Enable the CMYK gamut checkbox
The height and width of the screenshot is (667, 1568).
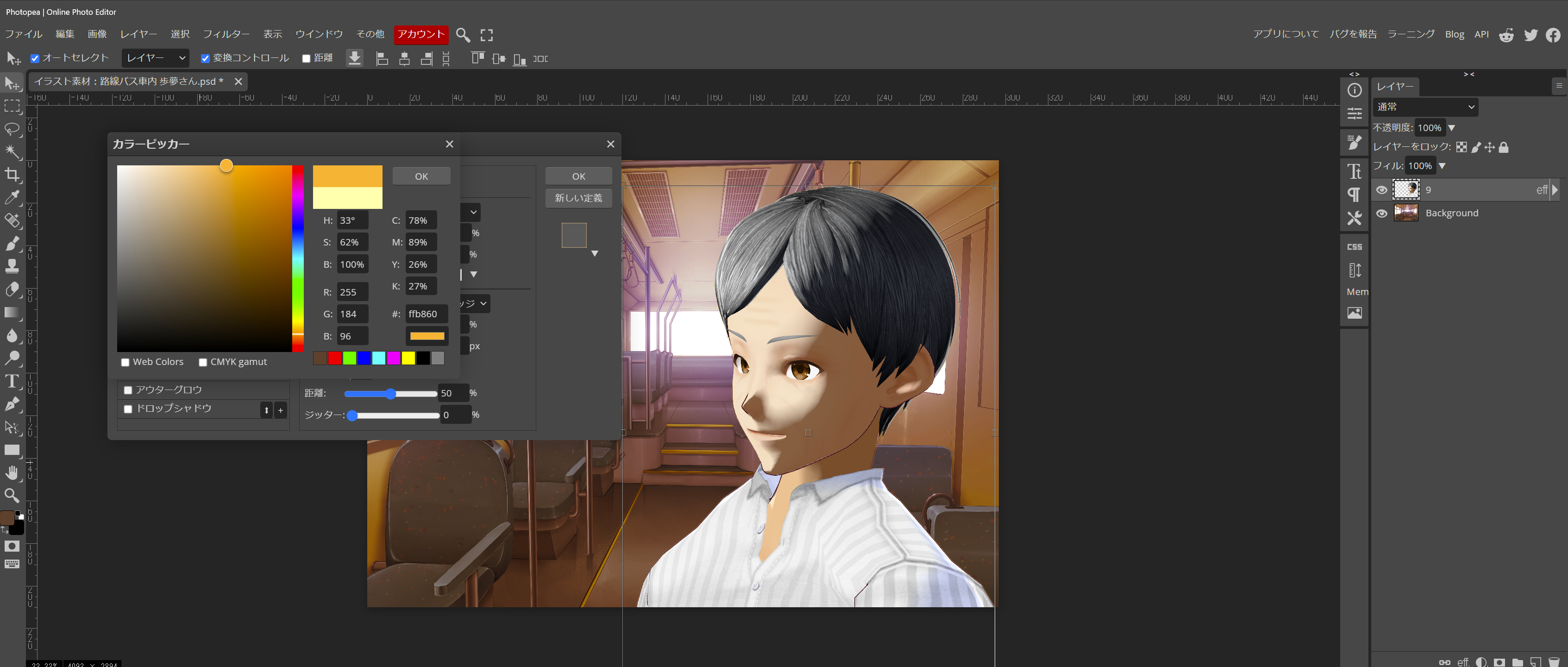point(203,362)
